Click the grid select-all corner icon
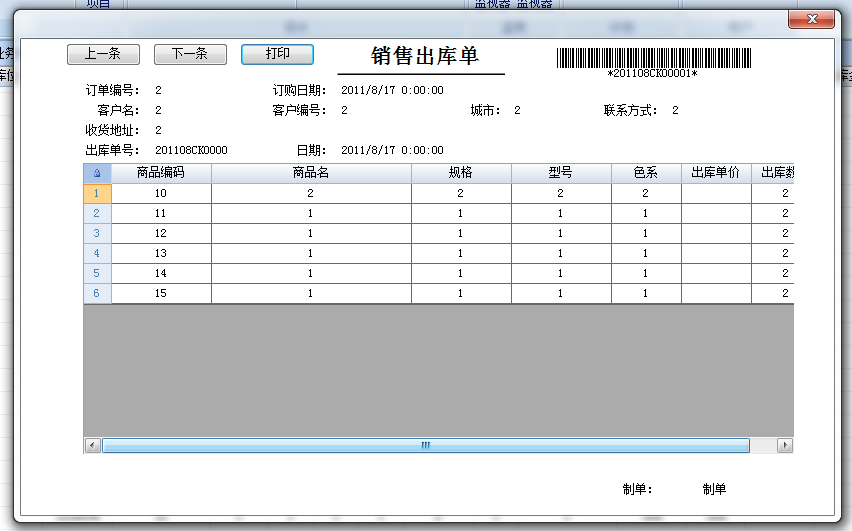 97,173
